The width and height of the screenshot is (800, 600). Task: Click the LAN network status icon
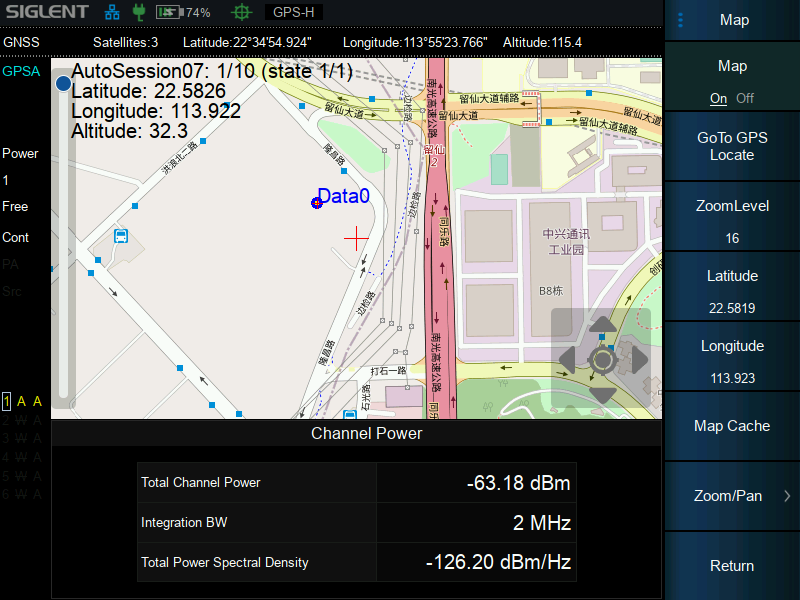(112, 13)
